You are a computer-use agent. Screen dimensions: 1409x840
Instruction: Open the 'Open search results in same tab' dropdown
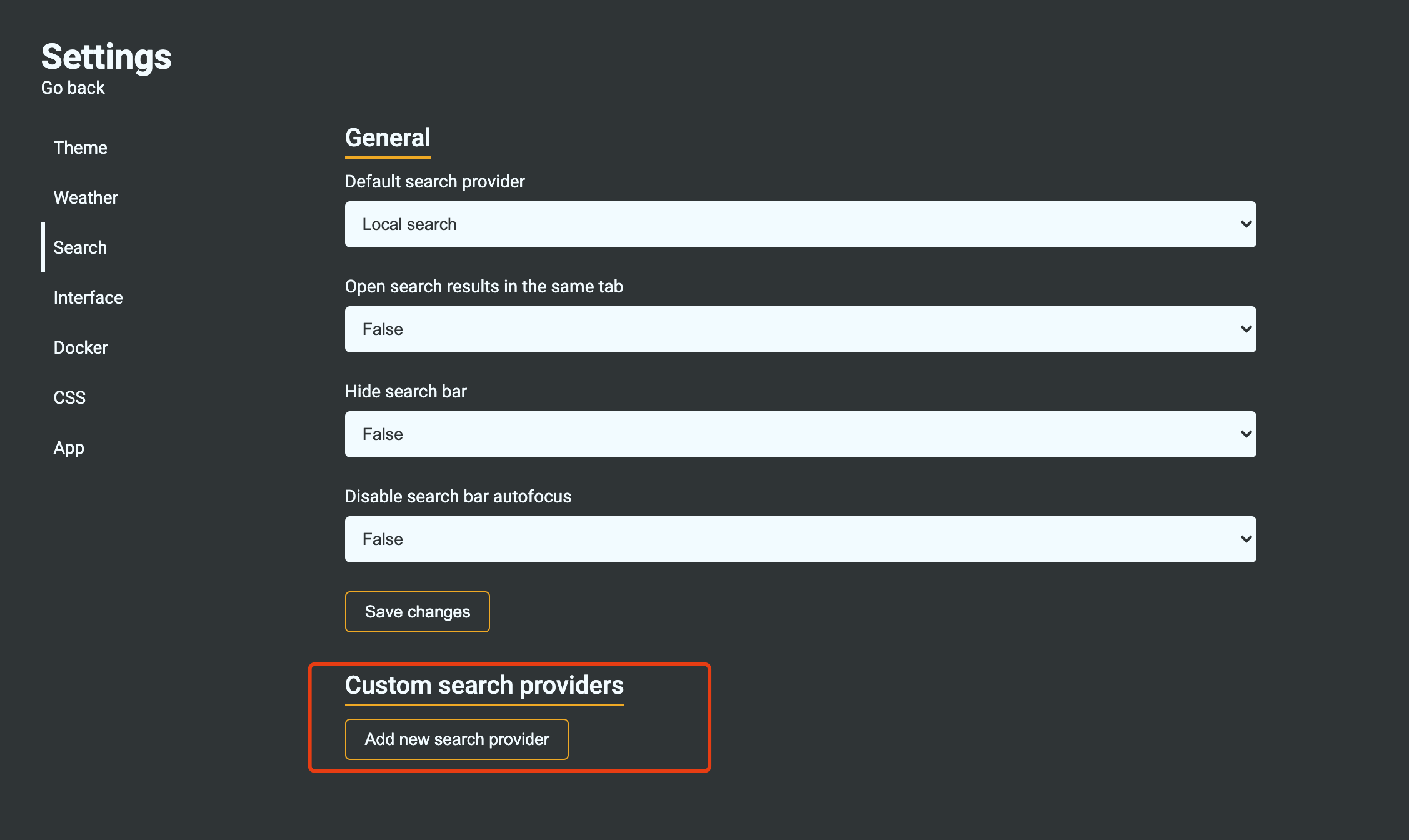pos(800,329)
